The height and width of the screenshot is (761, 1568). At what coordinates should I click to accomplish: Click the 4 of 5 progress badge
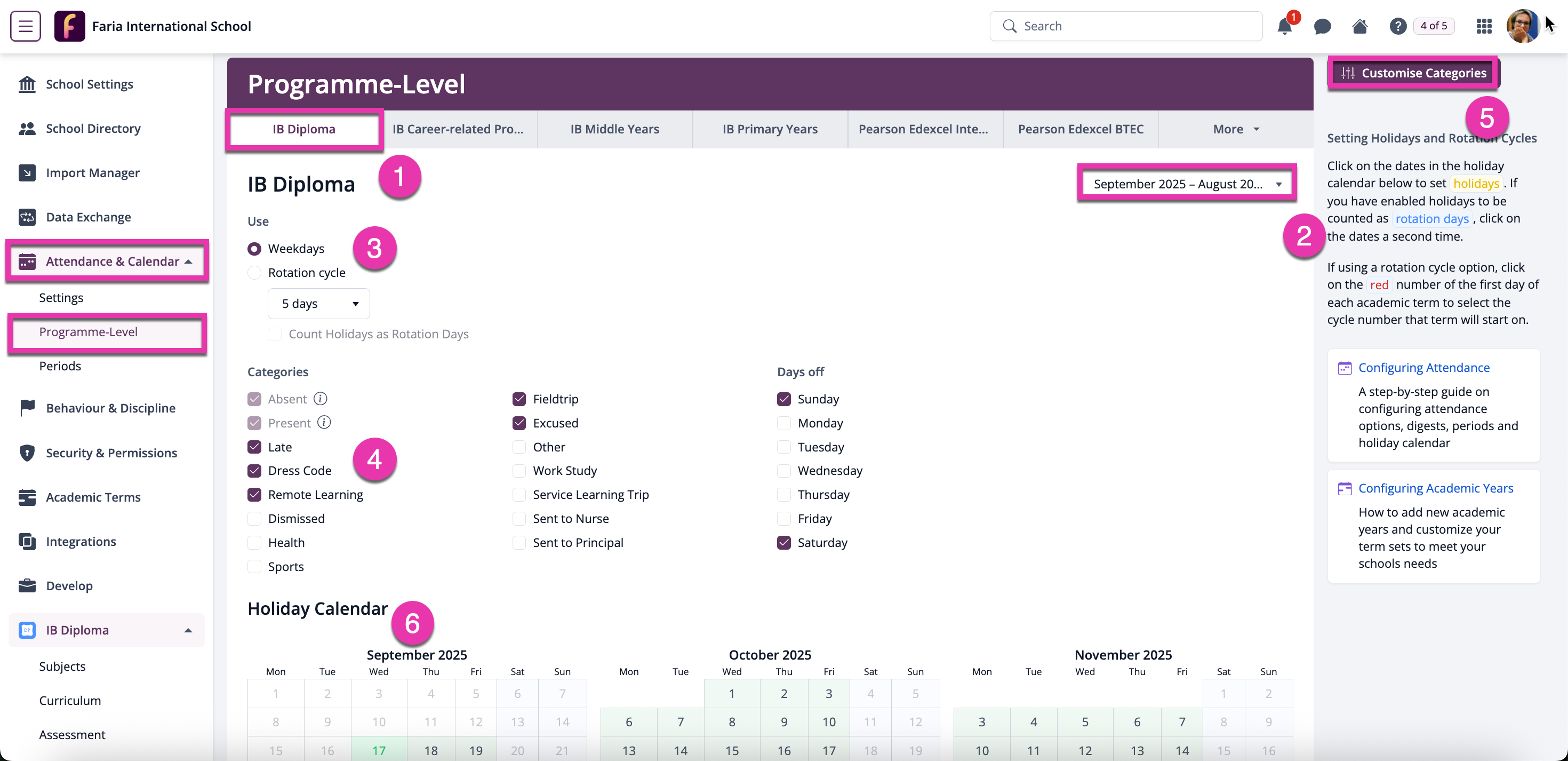tap(1434, 26)
